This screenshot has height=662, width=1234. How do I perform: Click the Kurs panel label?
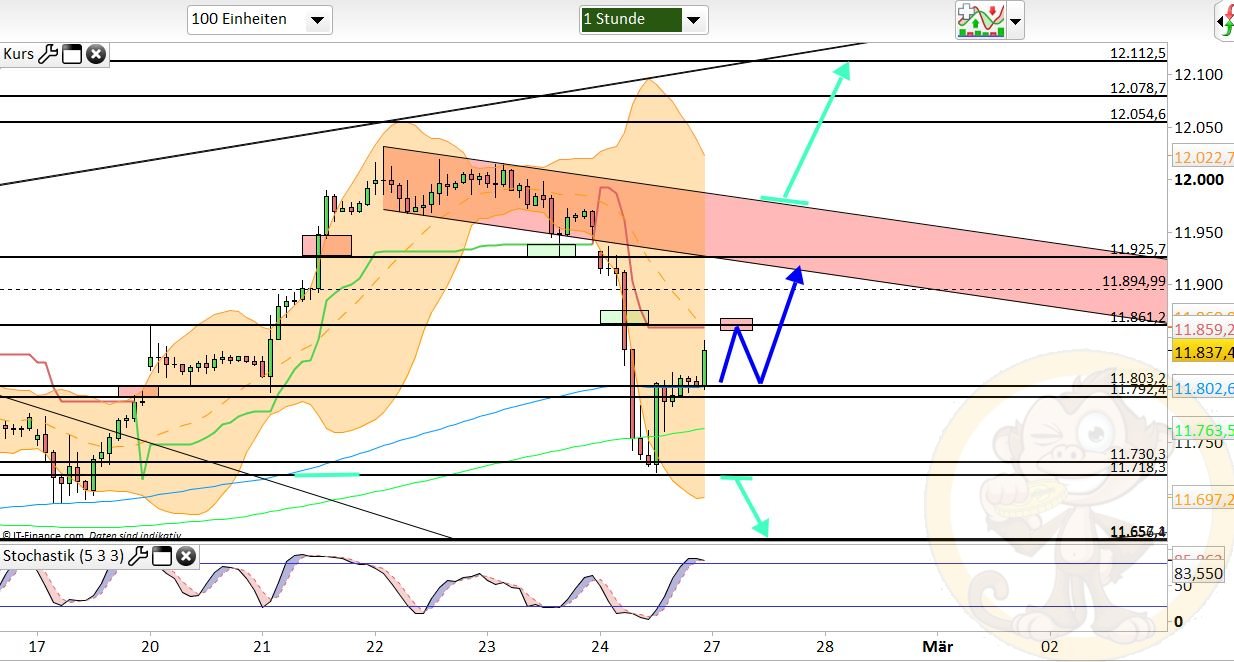18,54
